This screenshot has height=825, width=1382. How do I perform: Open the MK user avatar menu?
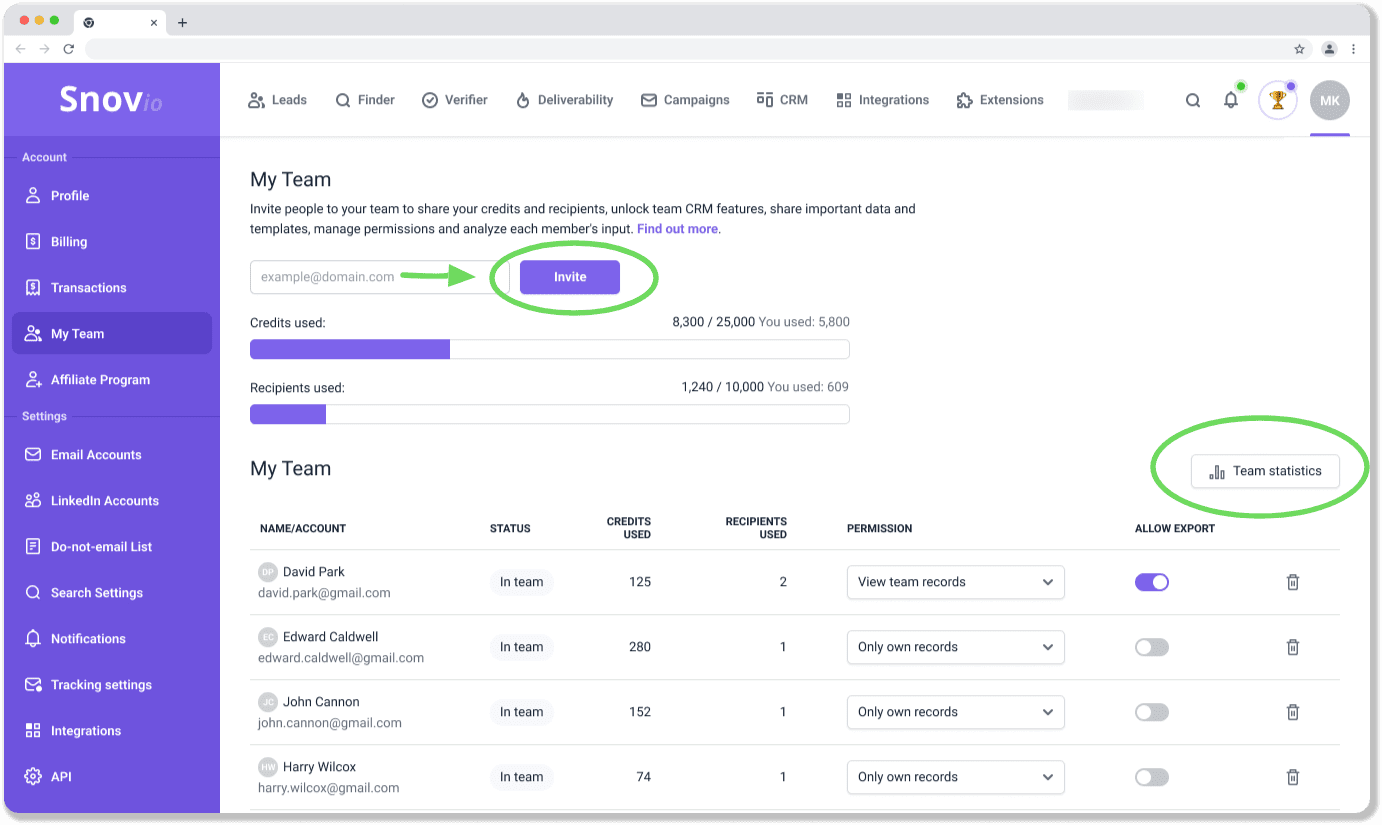click(x=1329, y=100)
